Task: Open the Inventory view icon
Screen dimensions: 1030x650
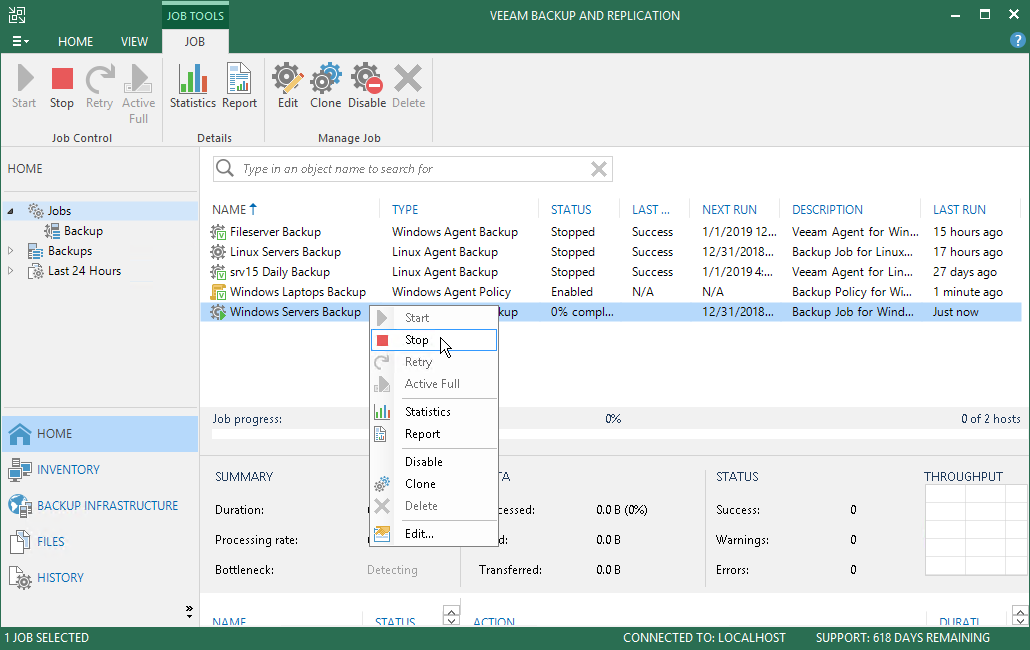Action: [20, 470]
